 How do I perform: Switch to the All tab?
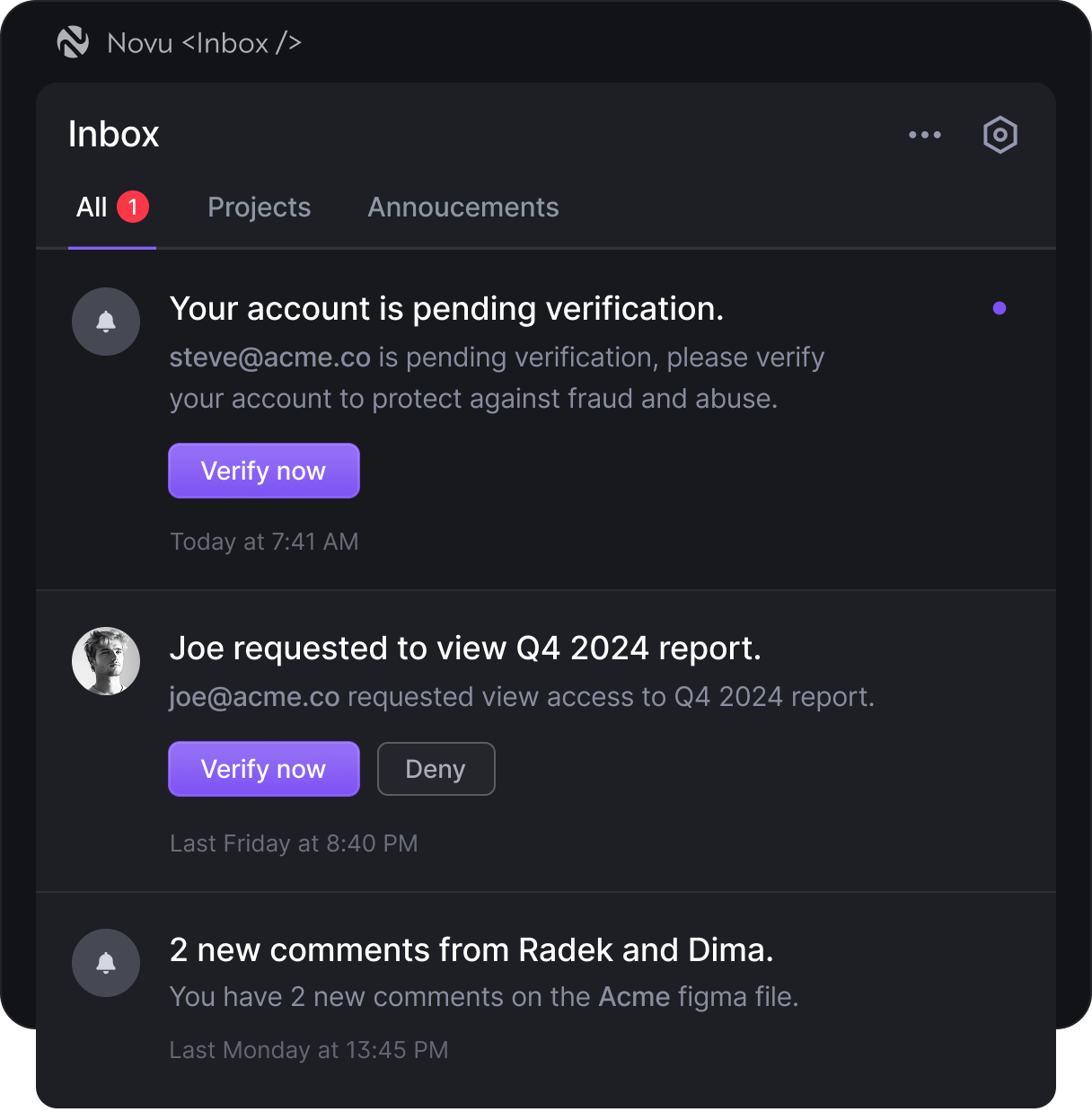coord(92,207)
